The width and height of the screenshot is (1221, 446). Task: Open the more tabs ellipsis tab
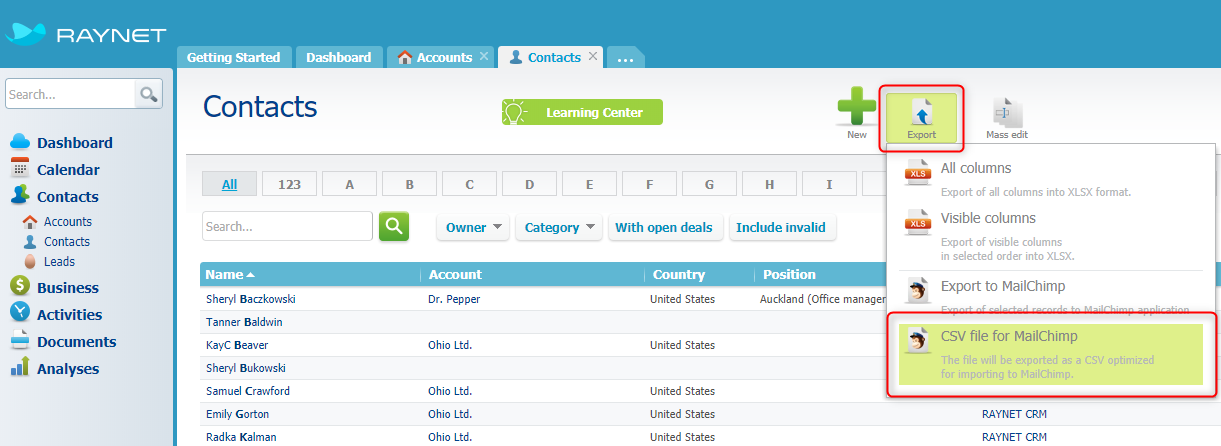626,58
